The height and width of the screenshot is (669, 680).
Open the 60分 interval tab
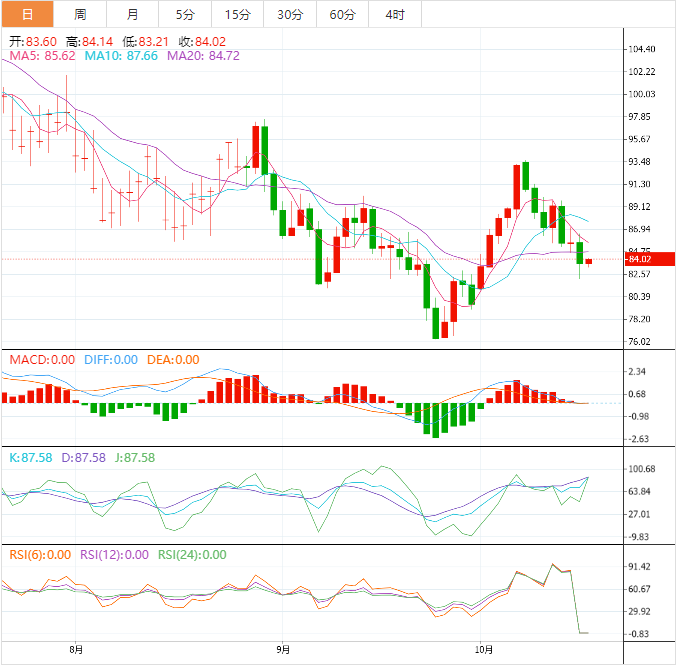pos(342,14)
